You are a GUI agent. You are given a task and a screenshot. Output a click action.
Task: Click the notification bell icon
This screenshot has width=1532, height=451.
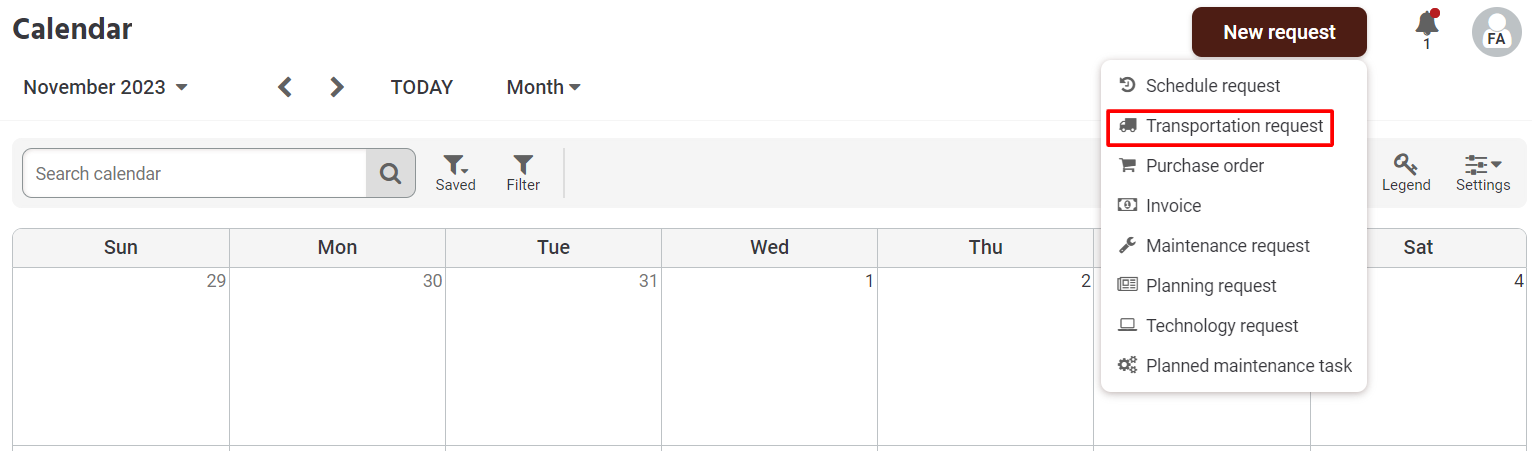point(1427,25)
